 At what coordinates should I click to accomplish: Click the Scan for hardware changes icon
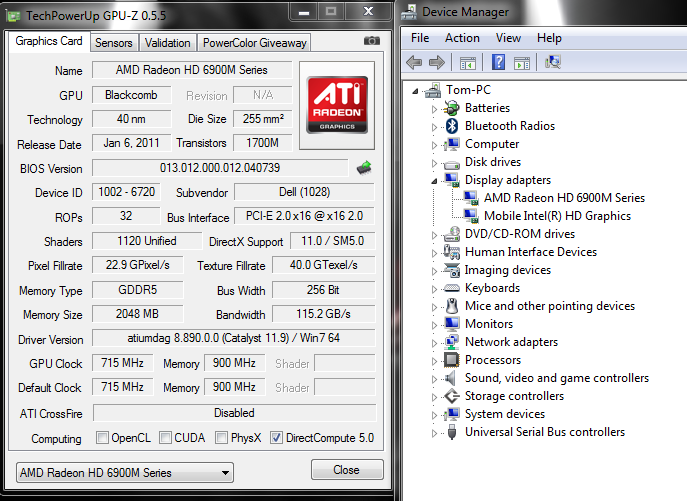coord(553,62)
